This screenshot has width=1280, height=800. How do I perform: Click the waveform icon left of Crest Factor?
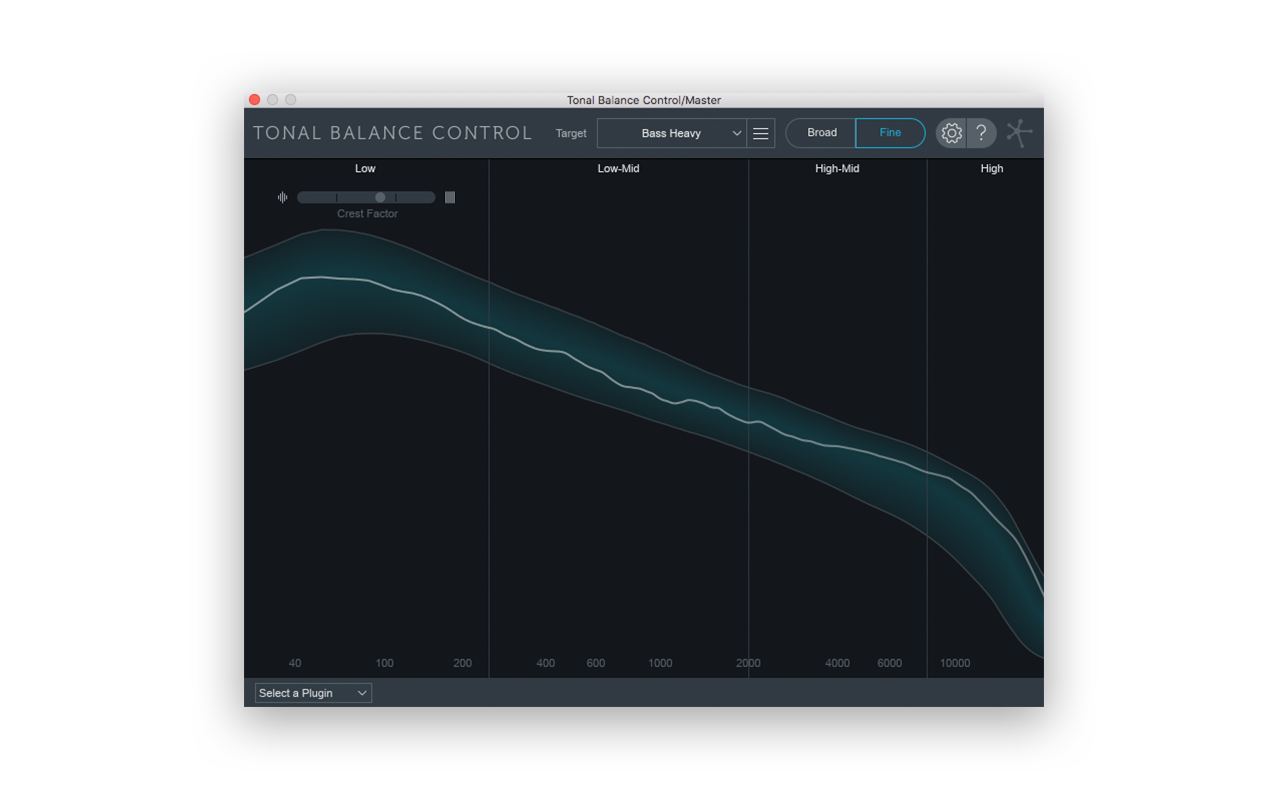(282, 197)
